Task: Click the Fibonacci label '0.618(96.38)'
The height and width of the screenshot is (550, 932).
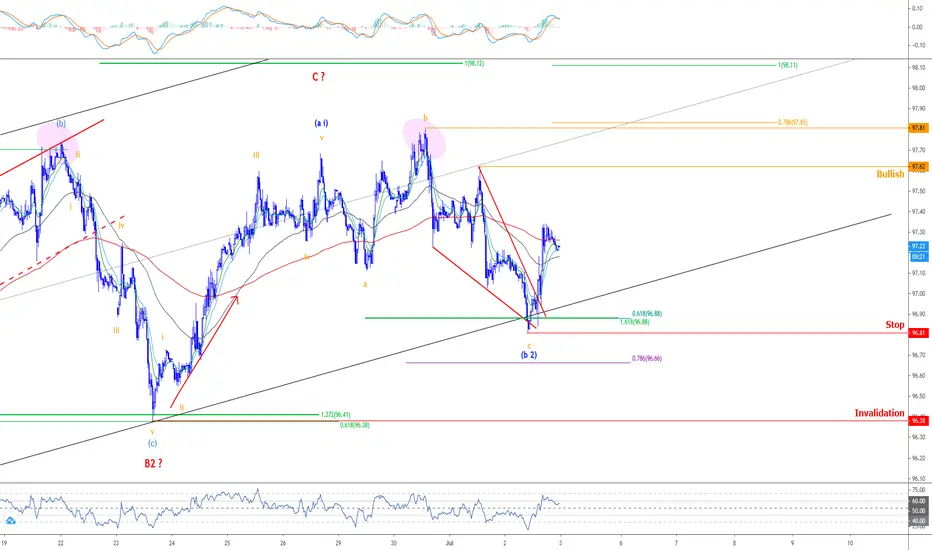Action: coord(354,425)
